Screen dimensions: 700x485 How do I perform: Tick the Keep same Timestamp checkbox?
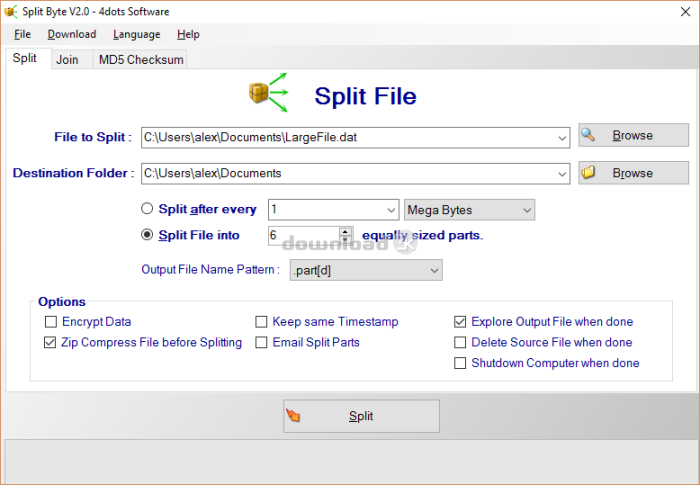click(x=261, y=322)
